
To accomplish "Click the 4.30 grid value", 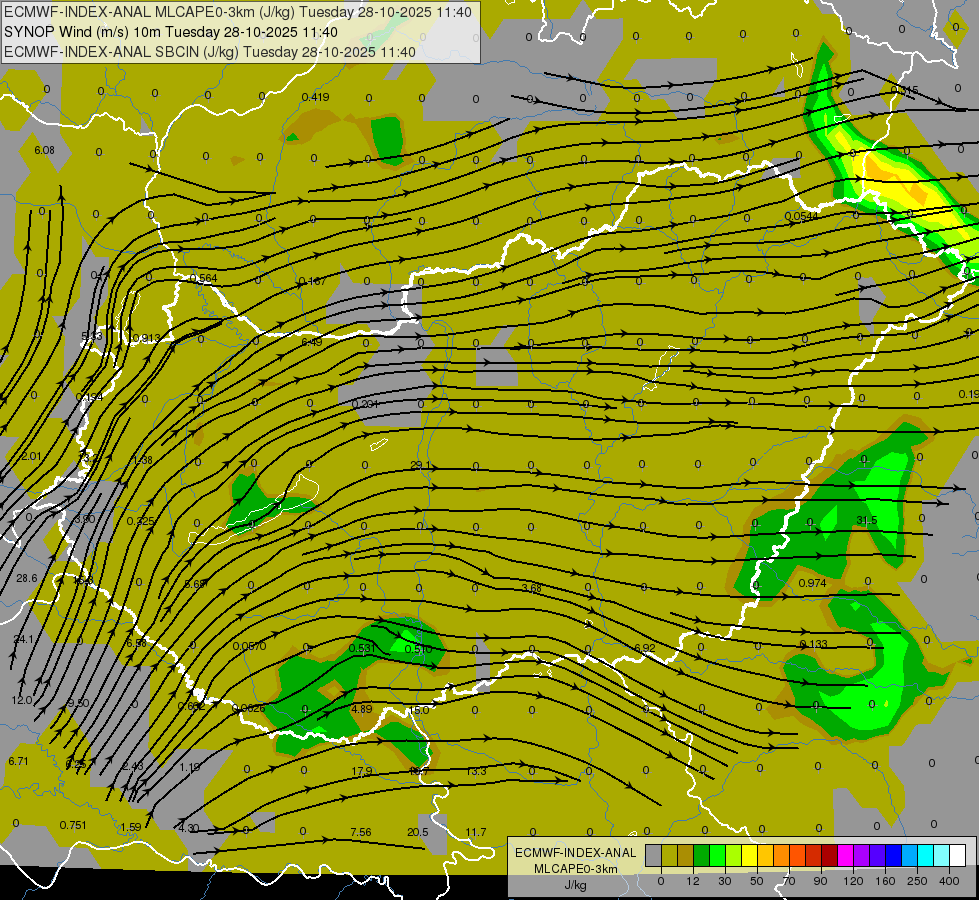I will pyautogui.click(x=189, y=829).
